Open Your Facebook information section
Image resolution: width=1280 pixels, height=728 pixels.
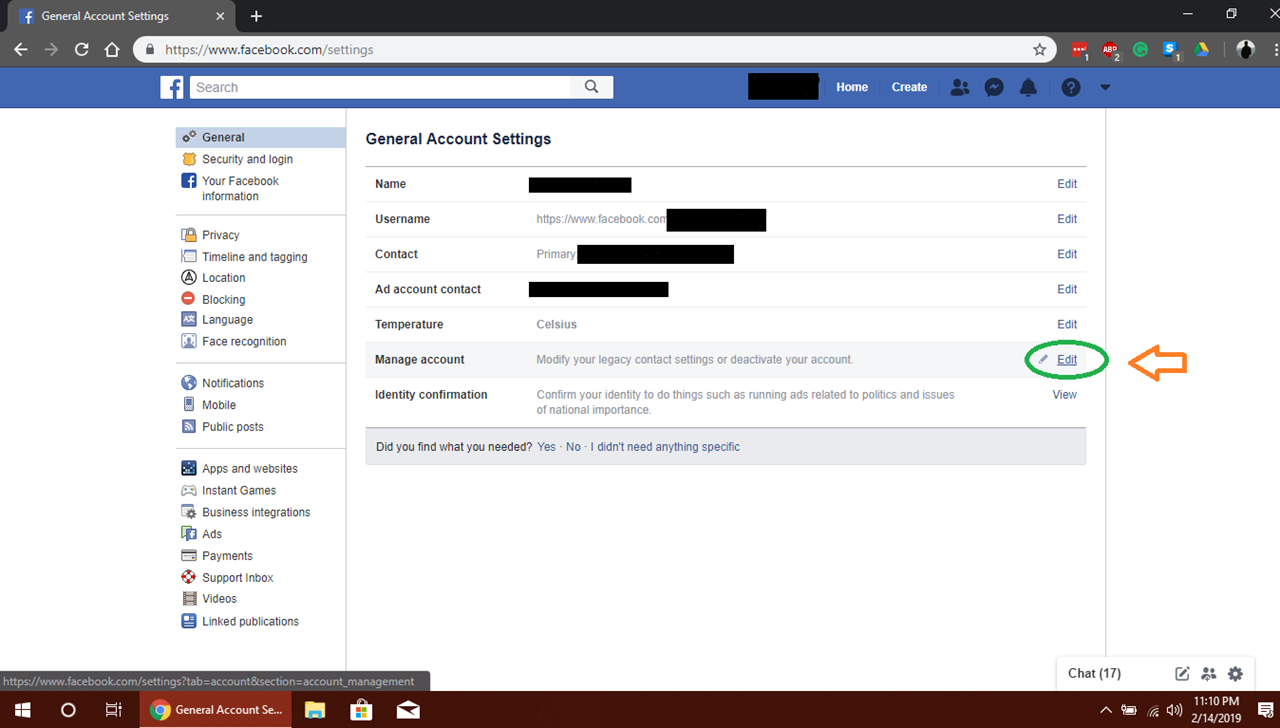(x=240, y=188)
